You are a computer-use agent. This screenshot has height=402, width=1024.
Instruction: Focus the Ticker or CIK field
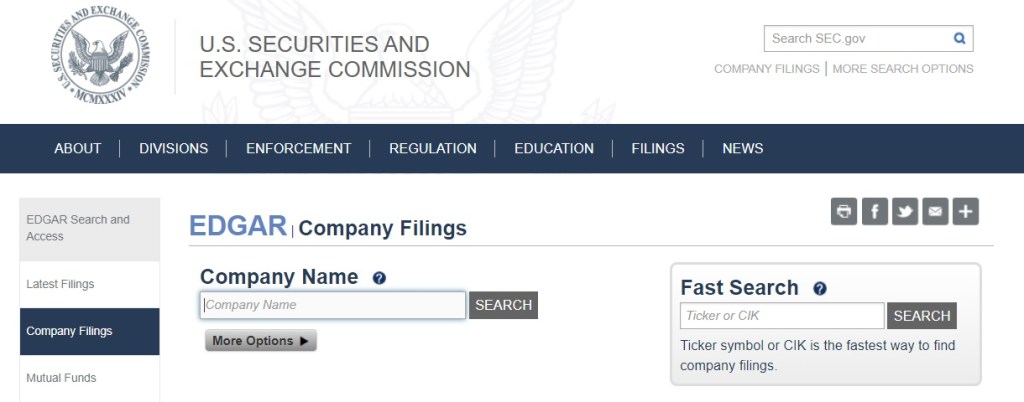pos(782,316)
